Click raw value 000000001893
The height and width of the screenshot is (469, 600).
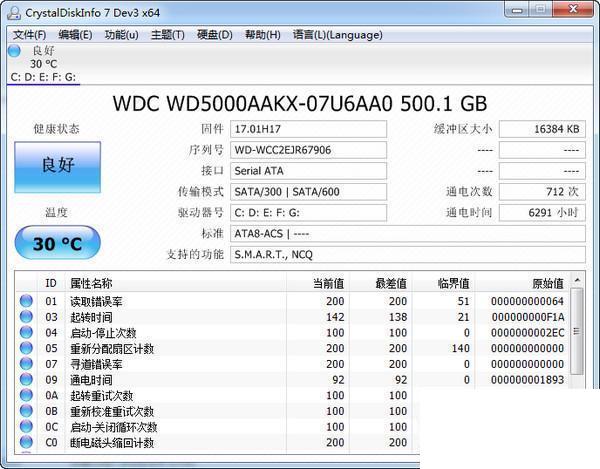click(x=528, y=380)
